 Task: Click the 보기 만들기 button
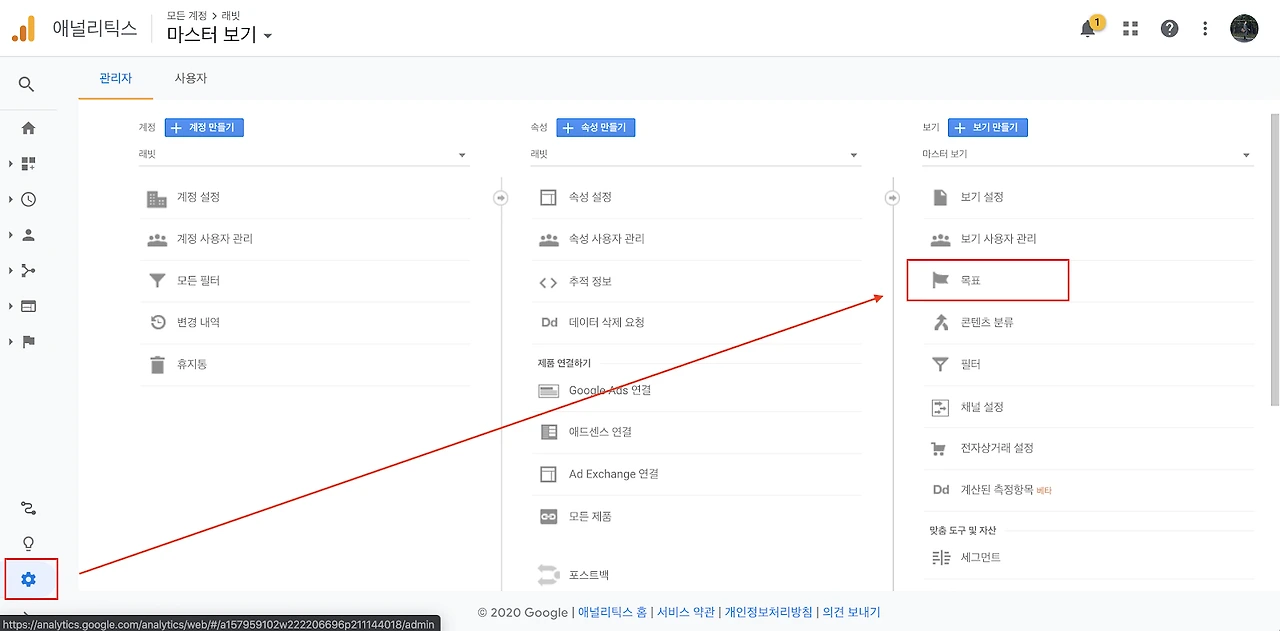tap(988, 128)
